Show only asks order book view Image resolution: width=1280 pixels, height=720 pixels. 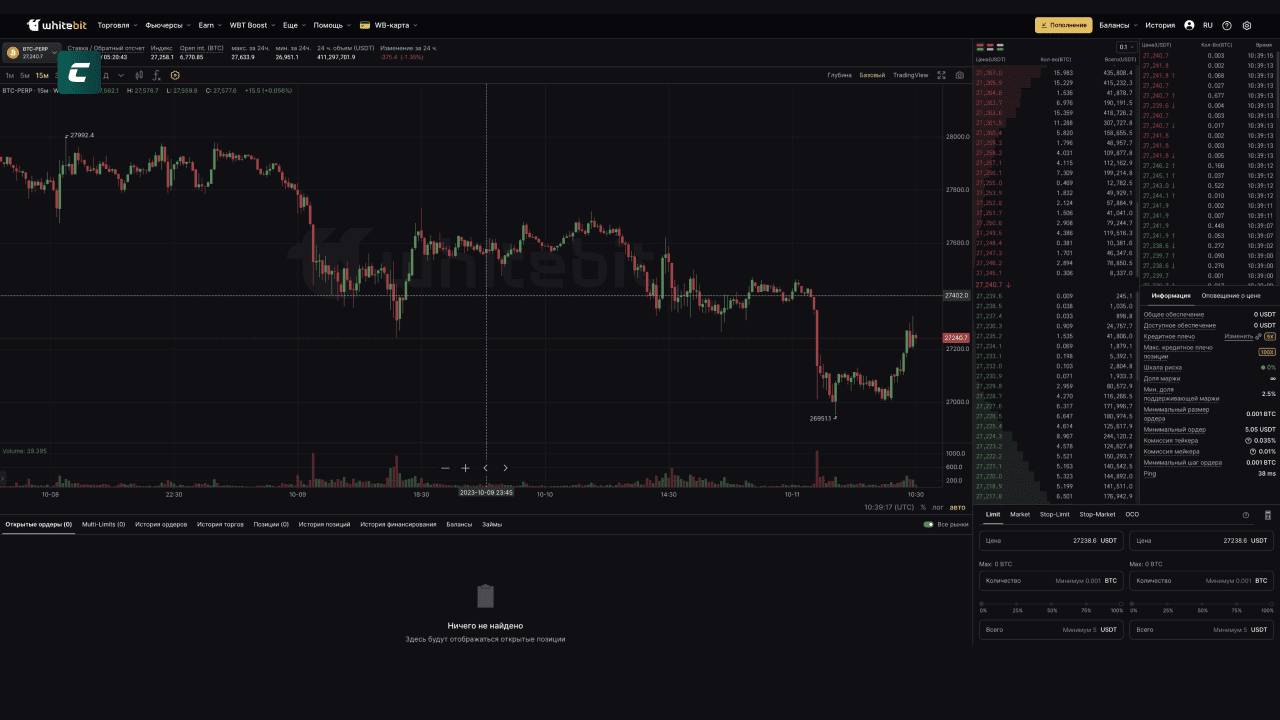[x=991, y=47]
